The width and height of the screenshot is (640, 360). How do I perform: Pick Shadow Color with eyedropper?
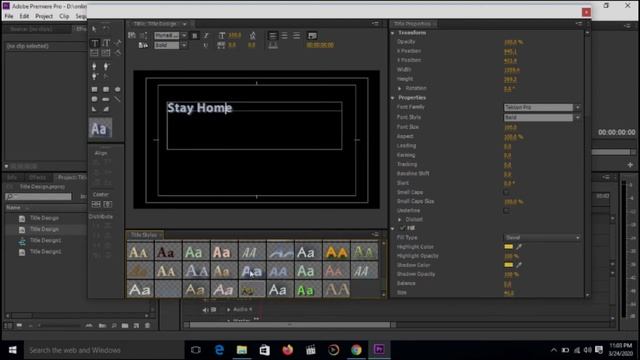point(519,265)
